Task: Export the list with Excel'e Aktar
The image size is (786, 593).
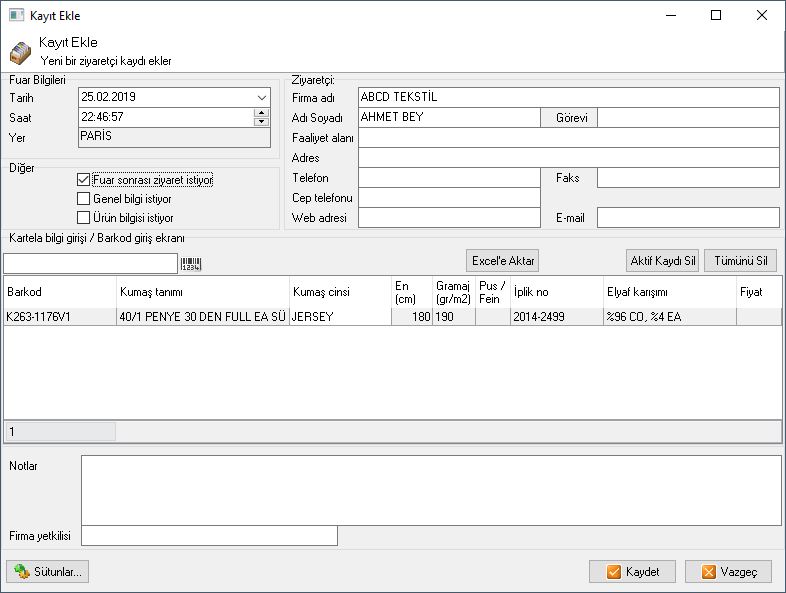Action: coord(503,261)
